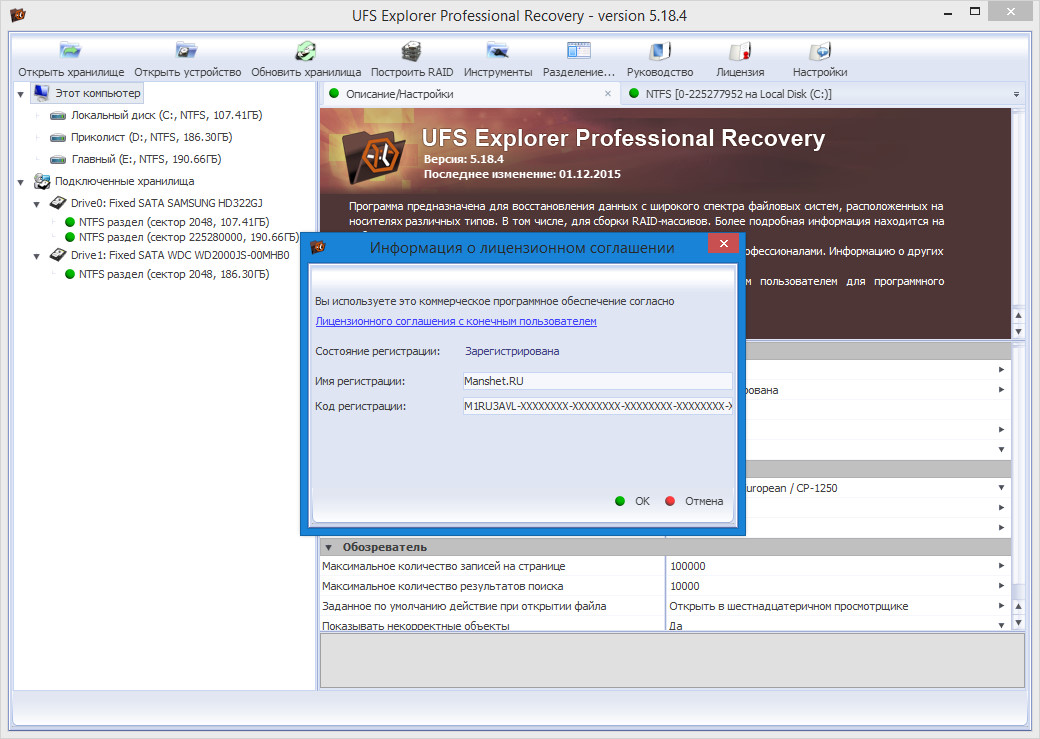The width and height of the screenshot is (1040, 739).
Task: Minimize the UFS Explorer window
Action: point(948,13)
